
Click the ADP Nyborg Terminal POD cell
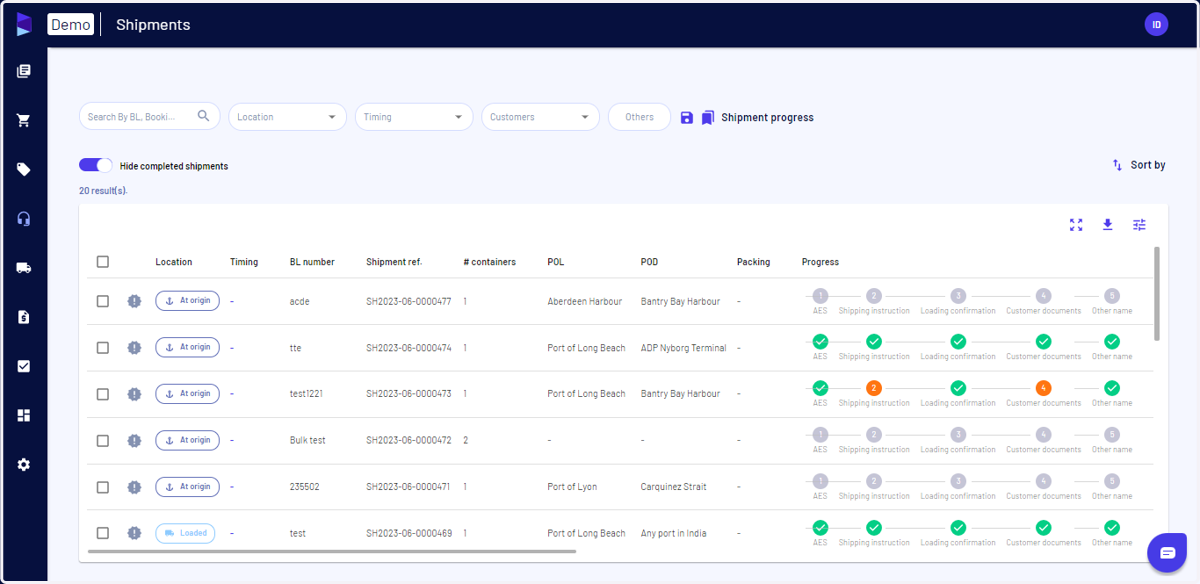(x=683, y=348)
